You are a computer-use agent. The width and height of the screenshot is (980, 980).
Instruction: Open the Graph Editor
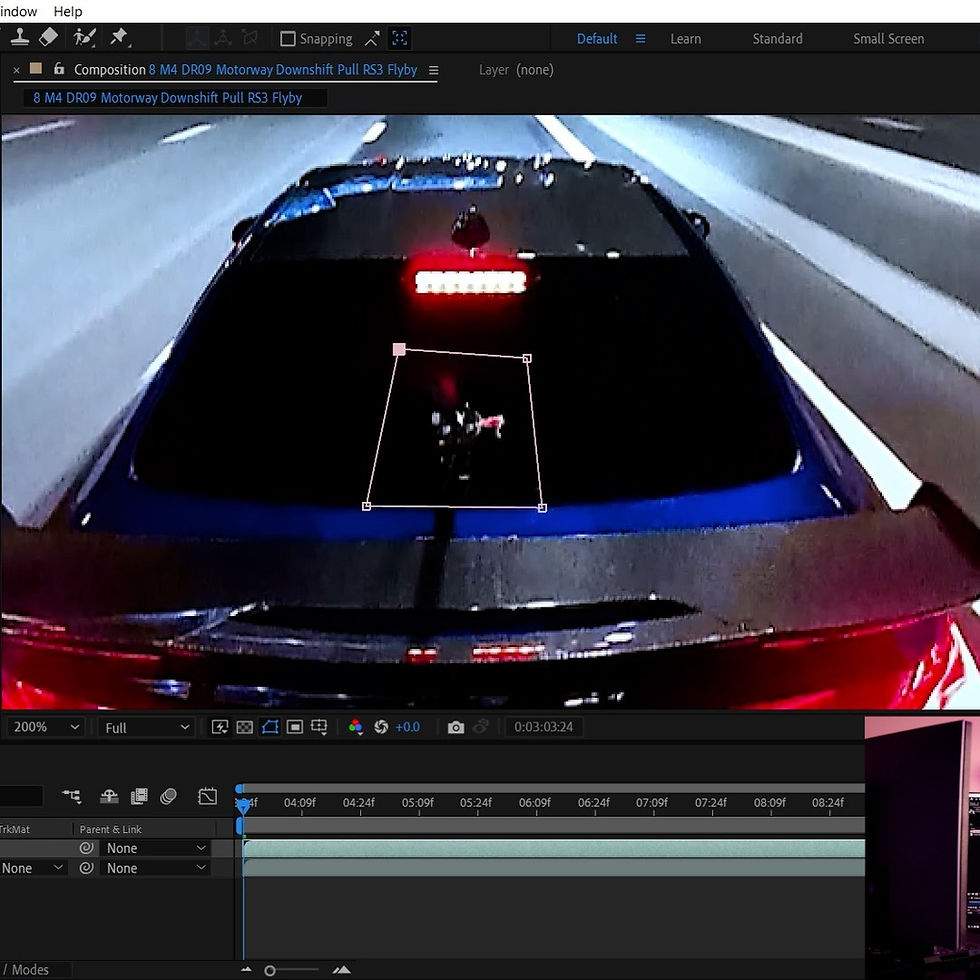[x=208, y=796]
